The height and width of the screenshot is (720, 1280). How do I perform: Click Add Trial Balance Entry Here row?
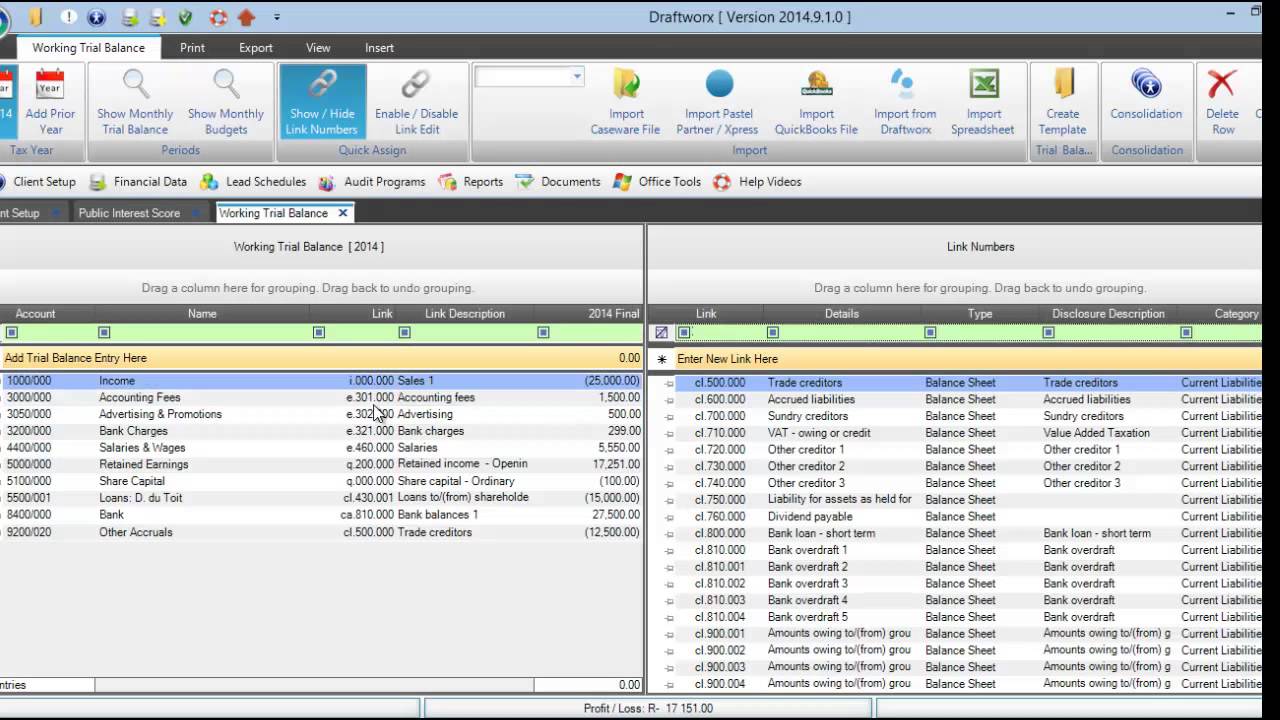(x=321, y=358)
